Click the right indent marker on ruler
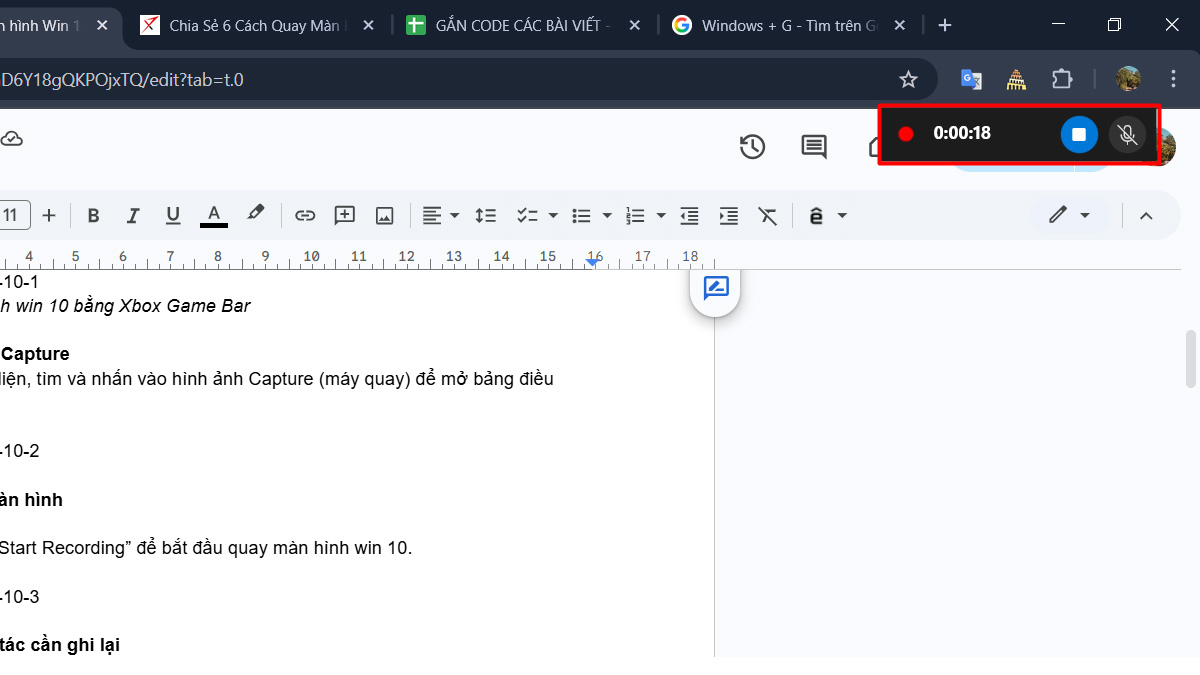Screen dimensions: 1200x675 [592, 261]
